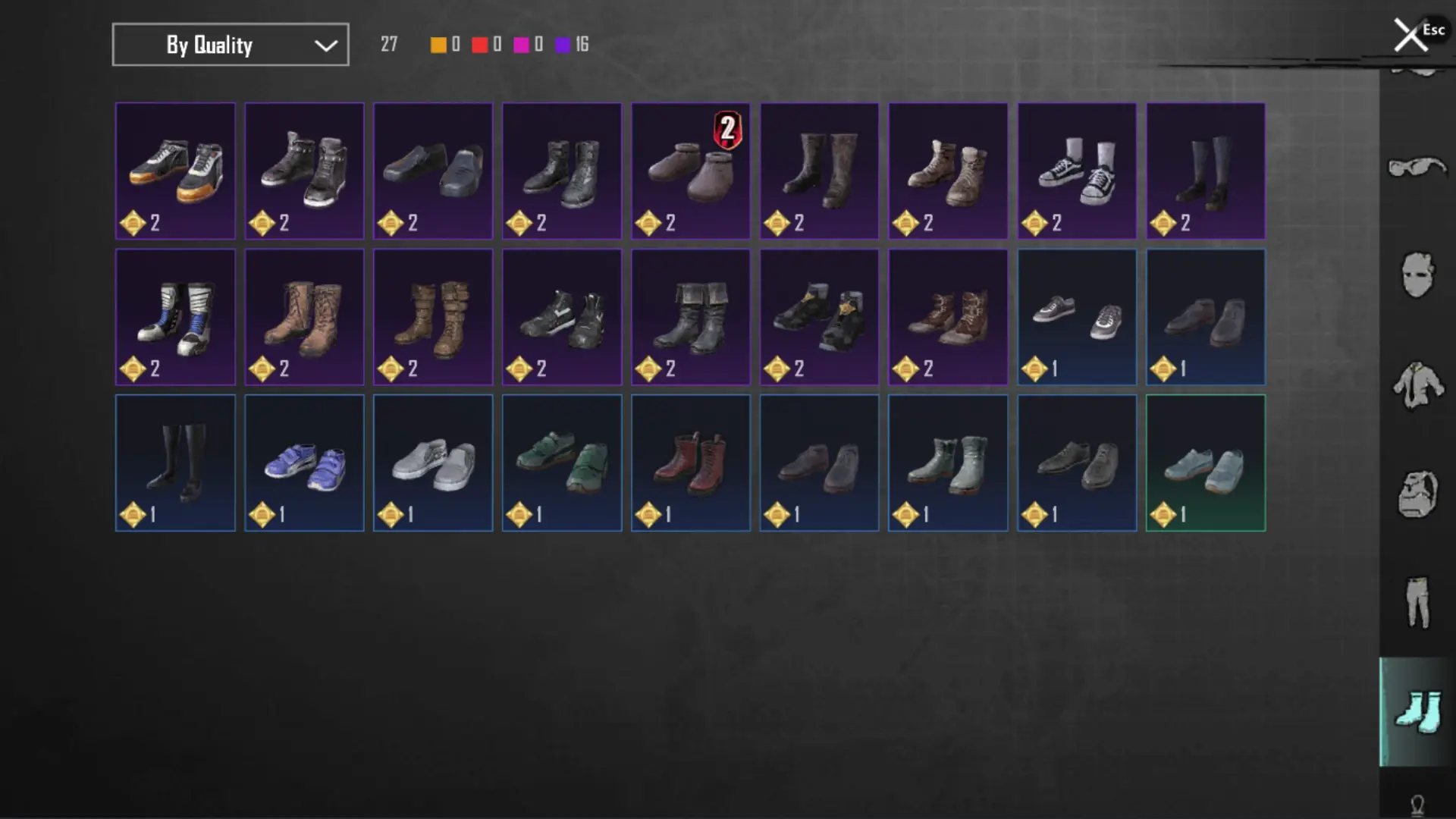
Task: Select the jacket clothing category icon
Action: pos(1417,384)
